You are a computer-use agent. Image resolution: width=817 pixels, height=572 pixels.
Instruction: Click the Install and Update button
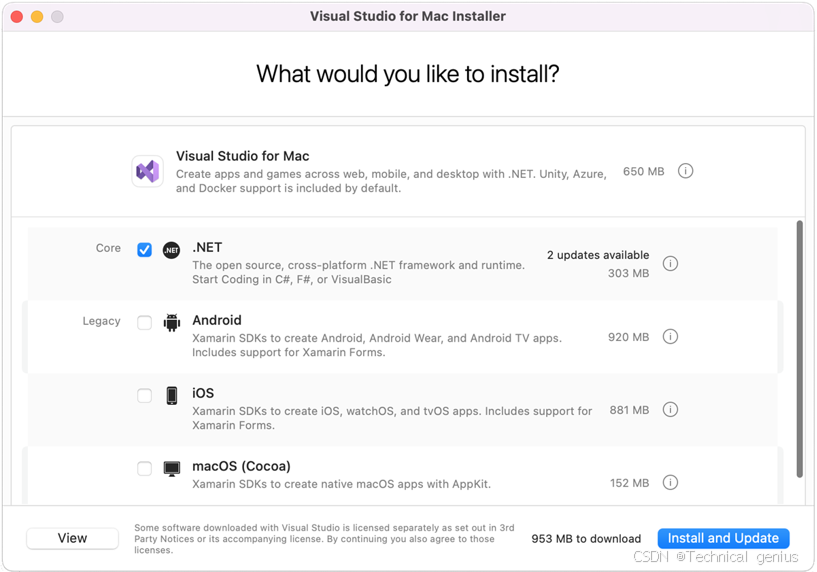(x=723, y=538)
